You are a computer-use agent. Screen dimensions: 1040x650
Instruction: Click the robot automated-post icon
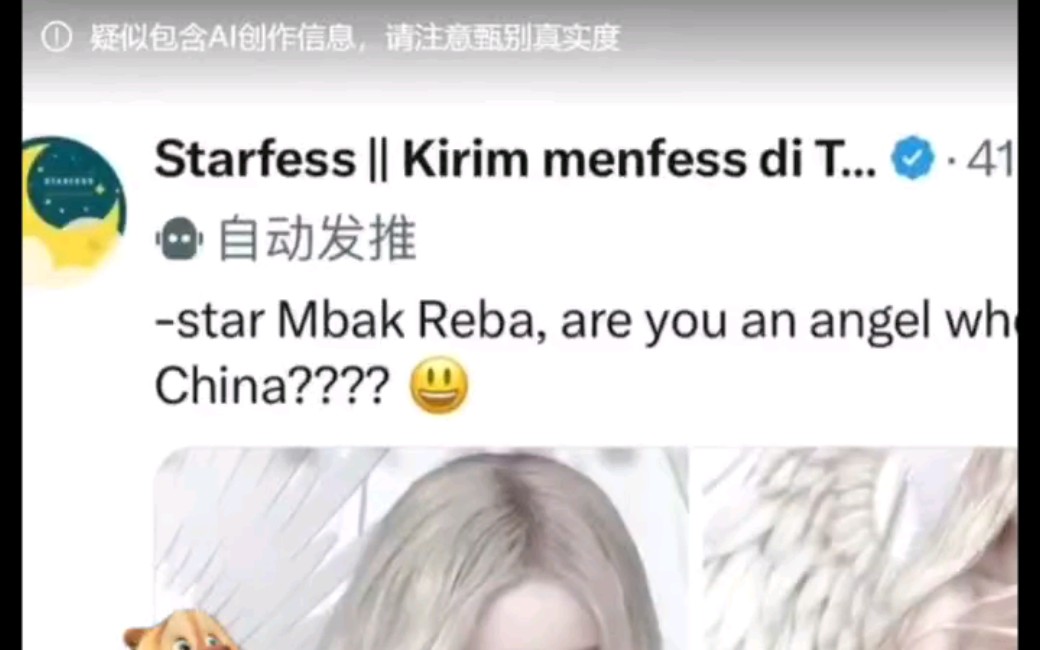pyautogui.click(x=178, y=239)
